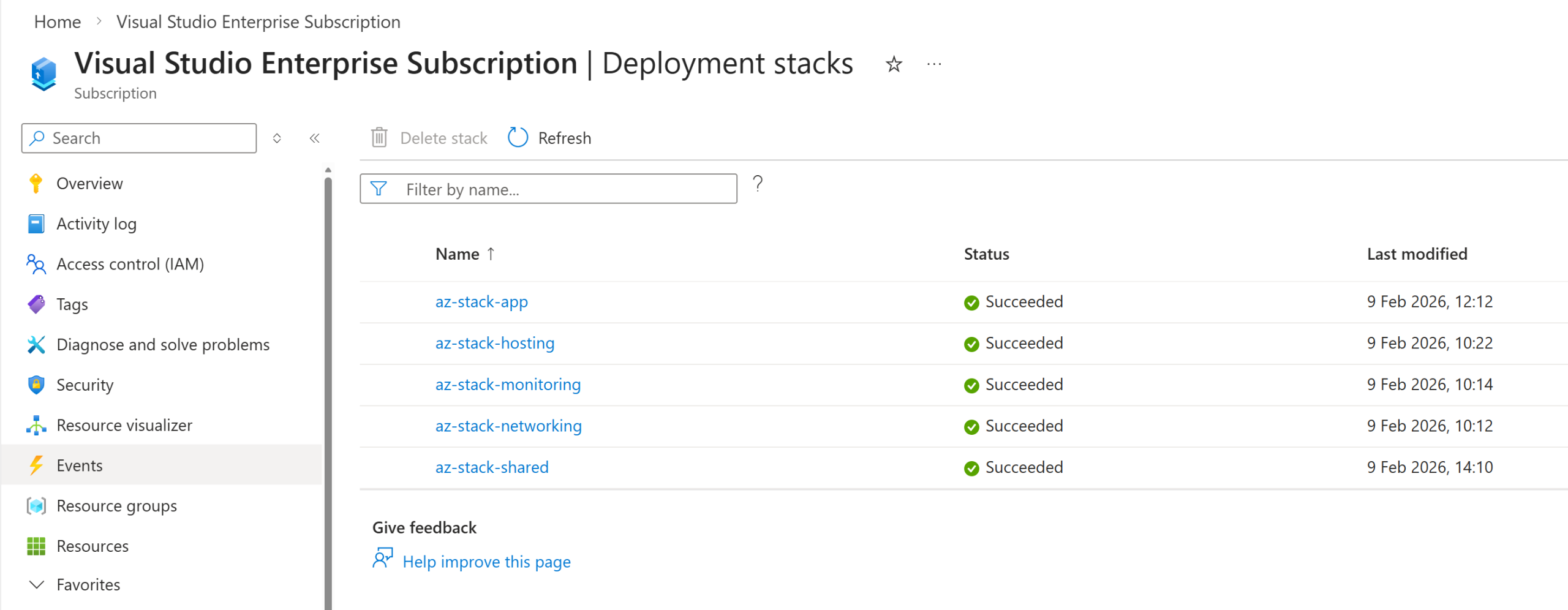Open the az-stack-networking deployment stack
The height and width of the screenshot is (610, 1568).
pyautogui.click(x=508, y=426)
